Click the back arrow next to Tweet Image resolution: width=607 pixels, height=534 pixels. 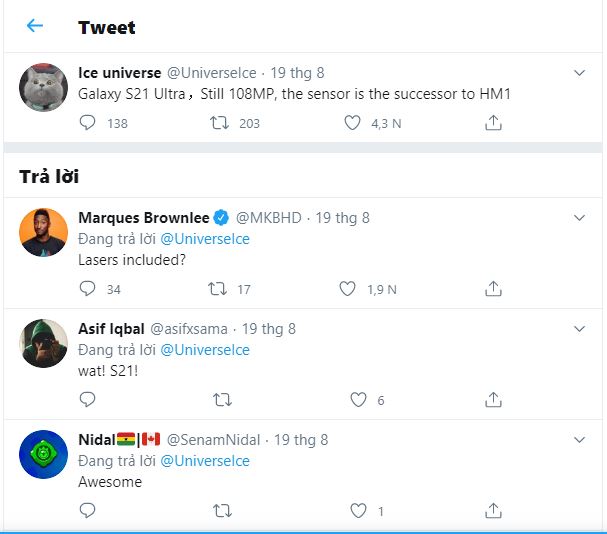coord(35,26)
